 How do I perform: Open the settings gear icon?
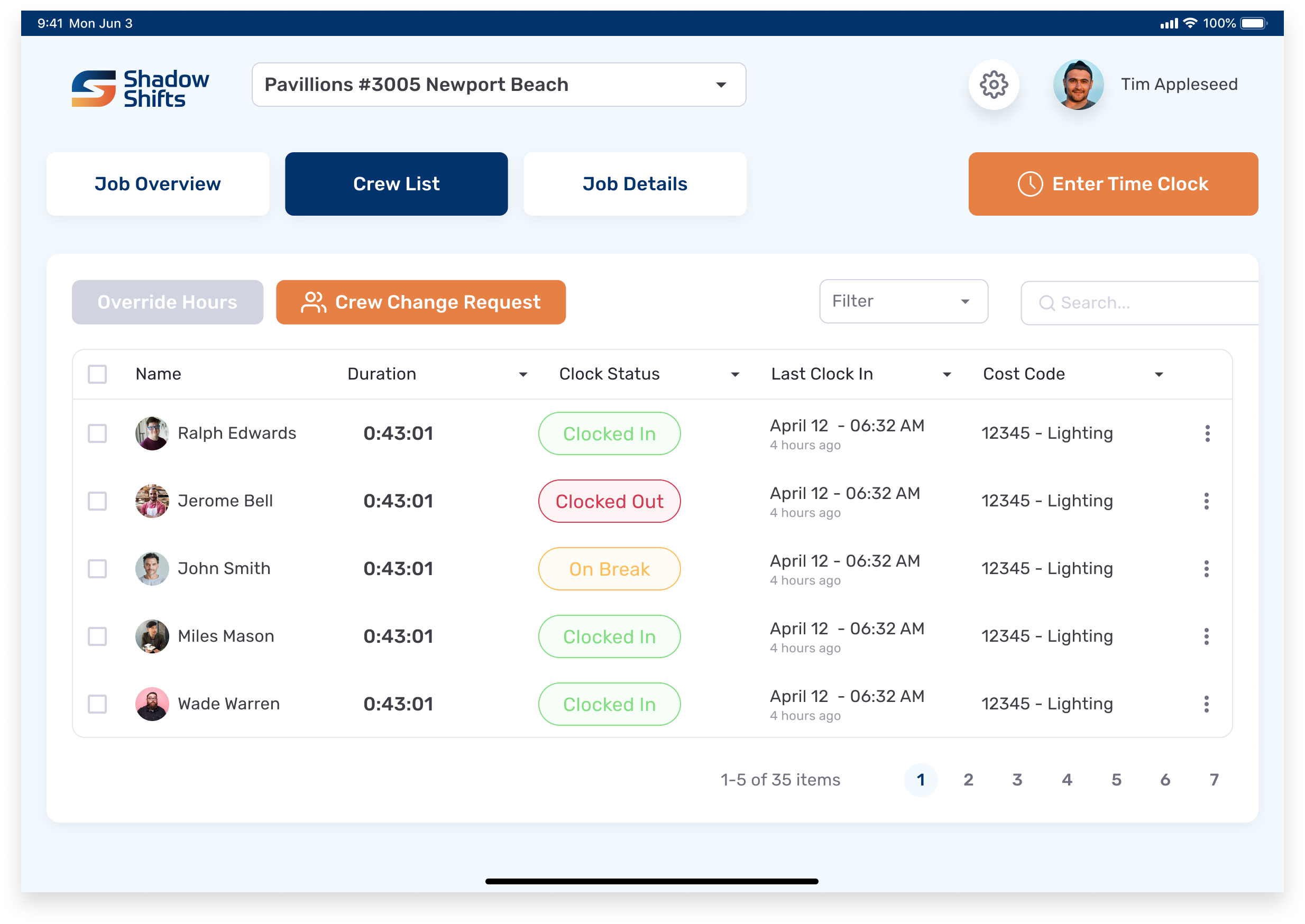point(993,85)
